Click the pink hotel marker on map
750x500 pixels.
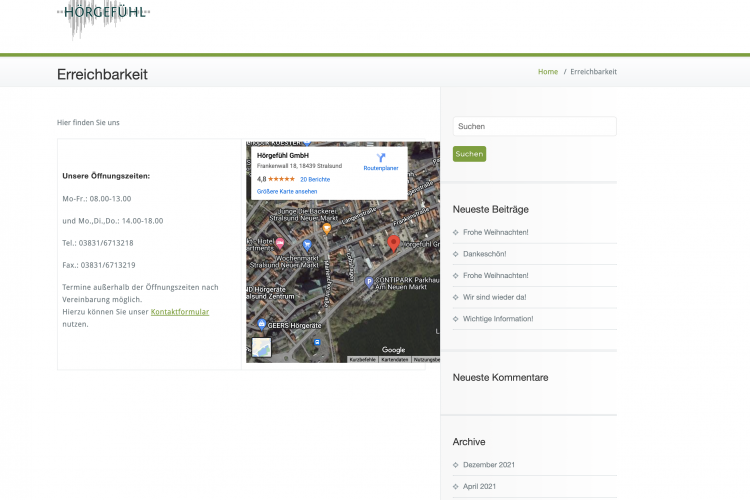tap(279, 244)
